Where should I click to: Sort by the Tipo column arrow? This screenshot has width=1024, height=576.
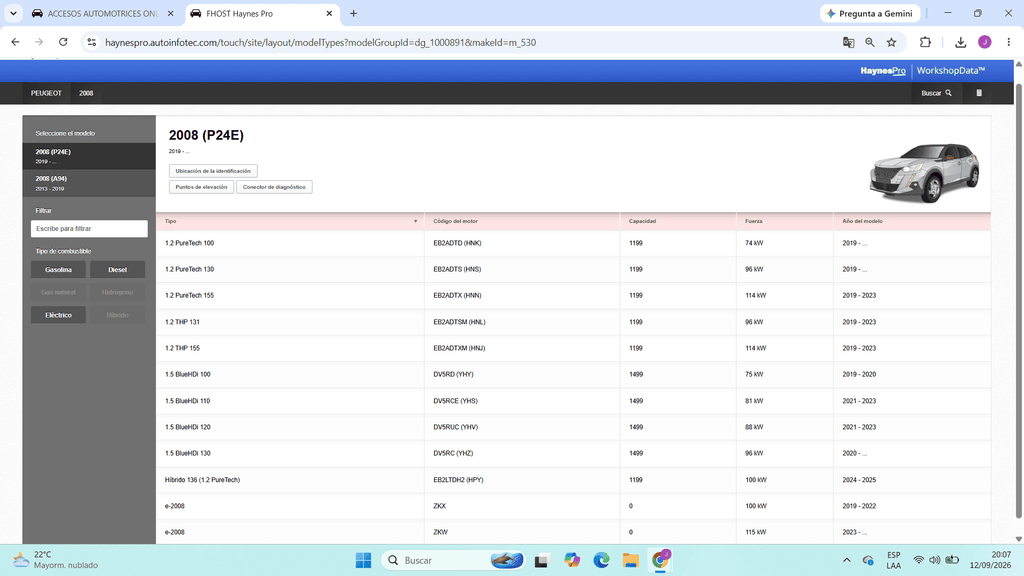click(x=415, y=221)
